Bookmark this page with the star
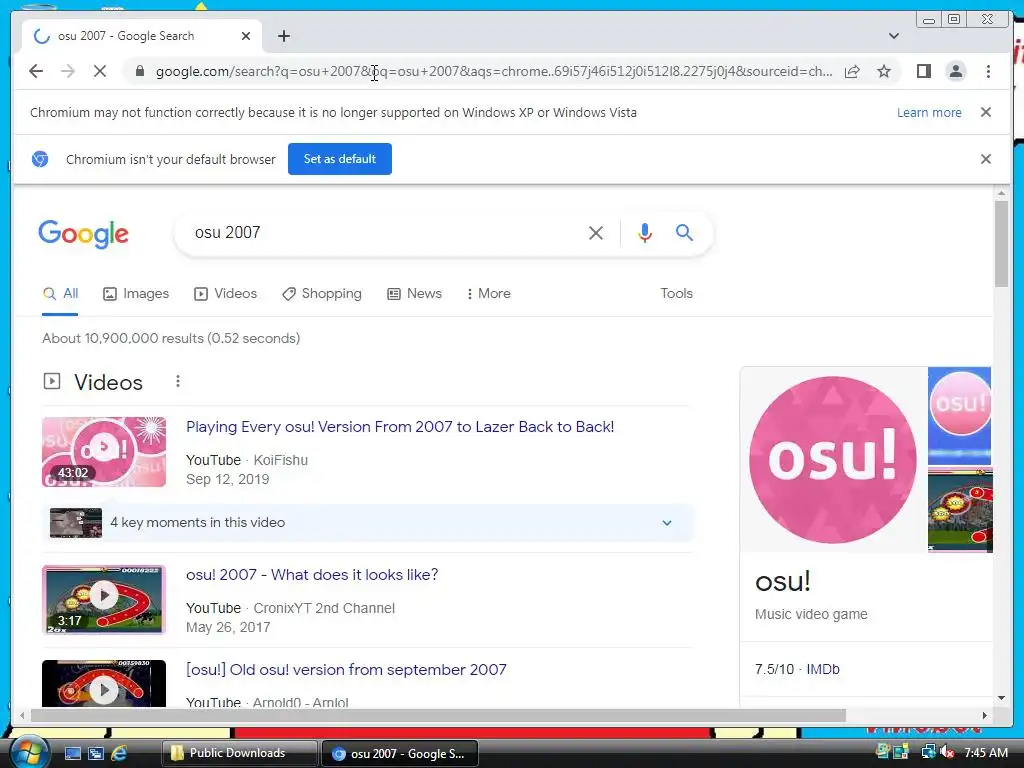Viewport: 1024px width, 768px height. [884, 71]
